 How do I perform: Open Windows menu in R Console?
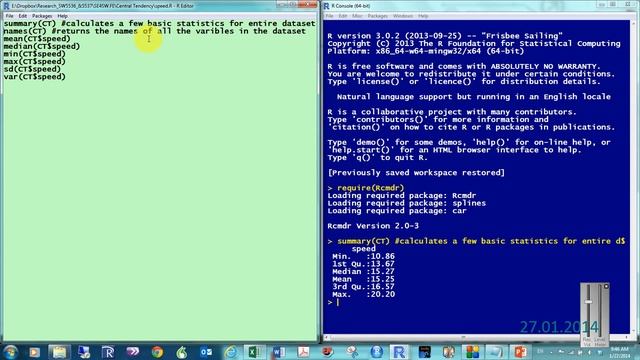point(403,16)
